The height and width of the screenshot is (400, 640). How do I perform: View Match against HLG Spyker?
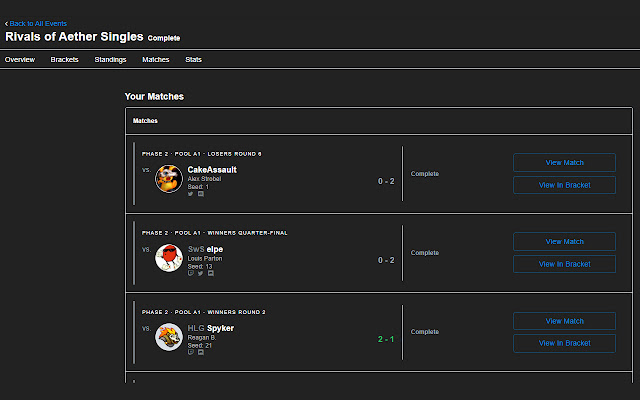tap(564, 321)
